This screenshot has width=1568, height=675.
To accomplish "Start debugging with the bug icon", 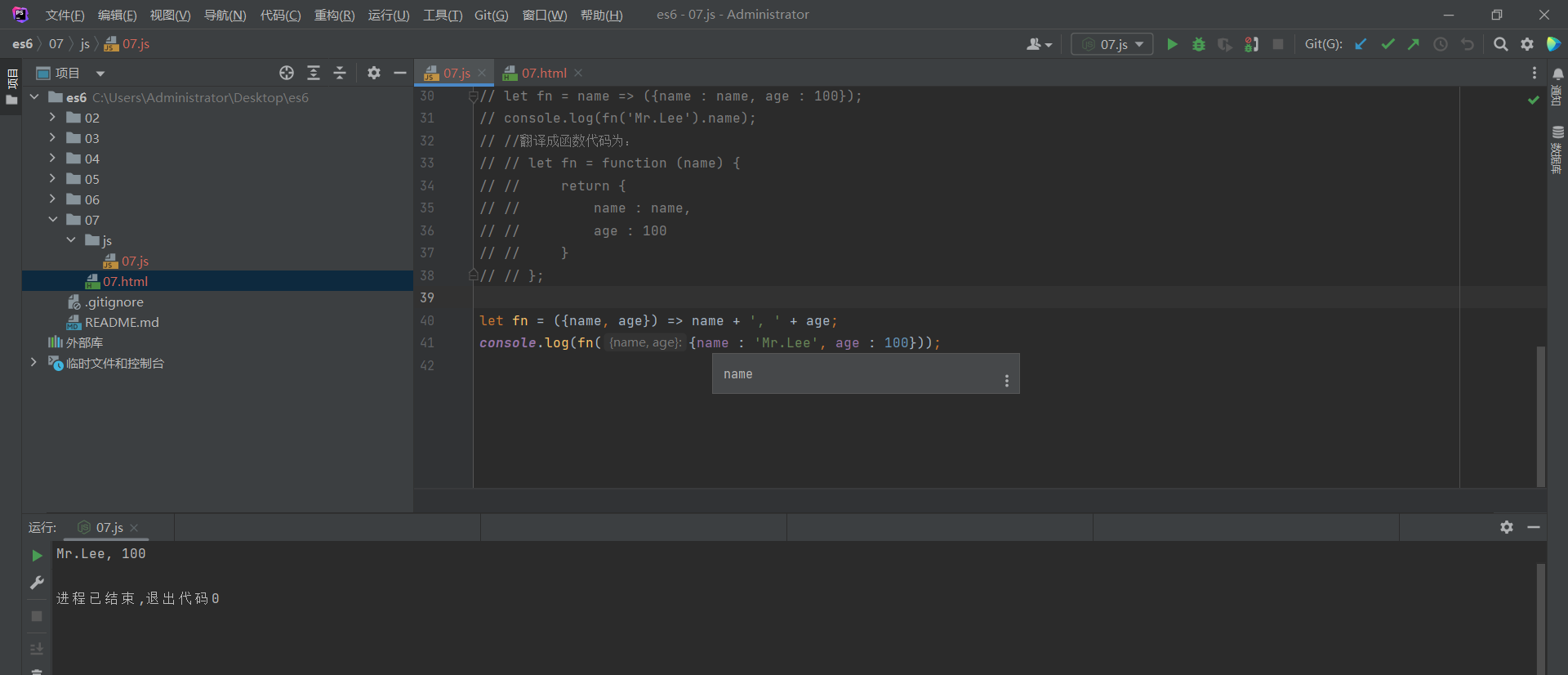I will pyautogui.click(x=1199, y=44).
